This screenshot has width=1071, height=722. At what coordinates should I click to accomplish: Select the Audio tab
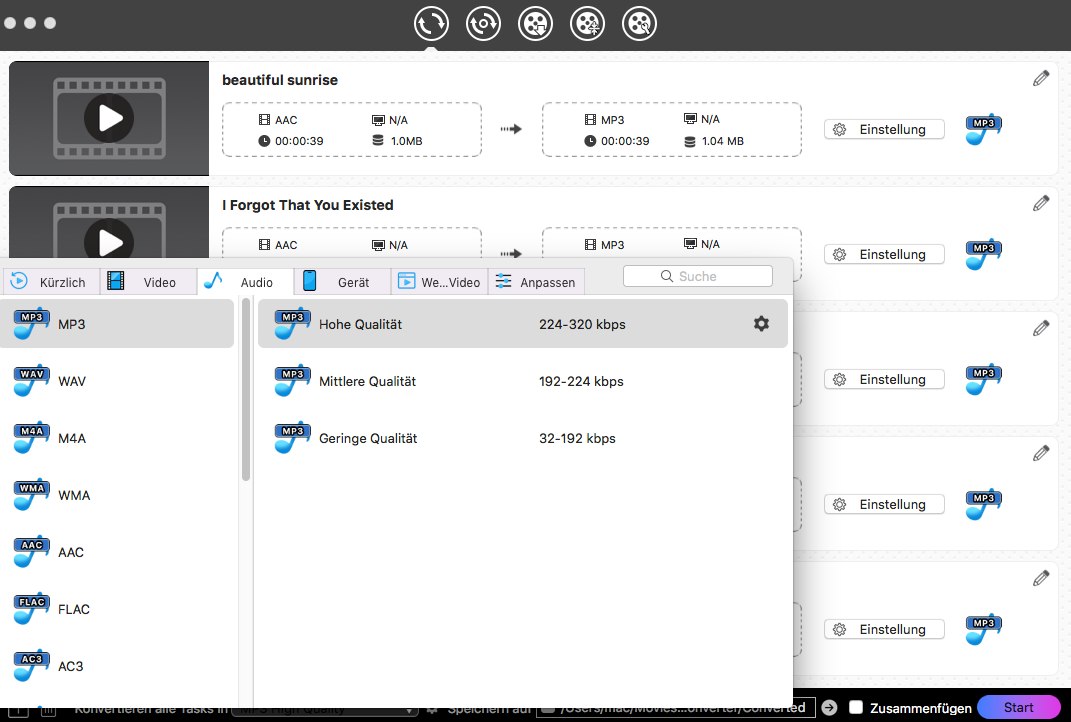[245, 281]
